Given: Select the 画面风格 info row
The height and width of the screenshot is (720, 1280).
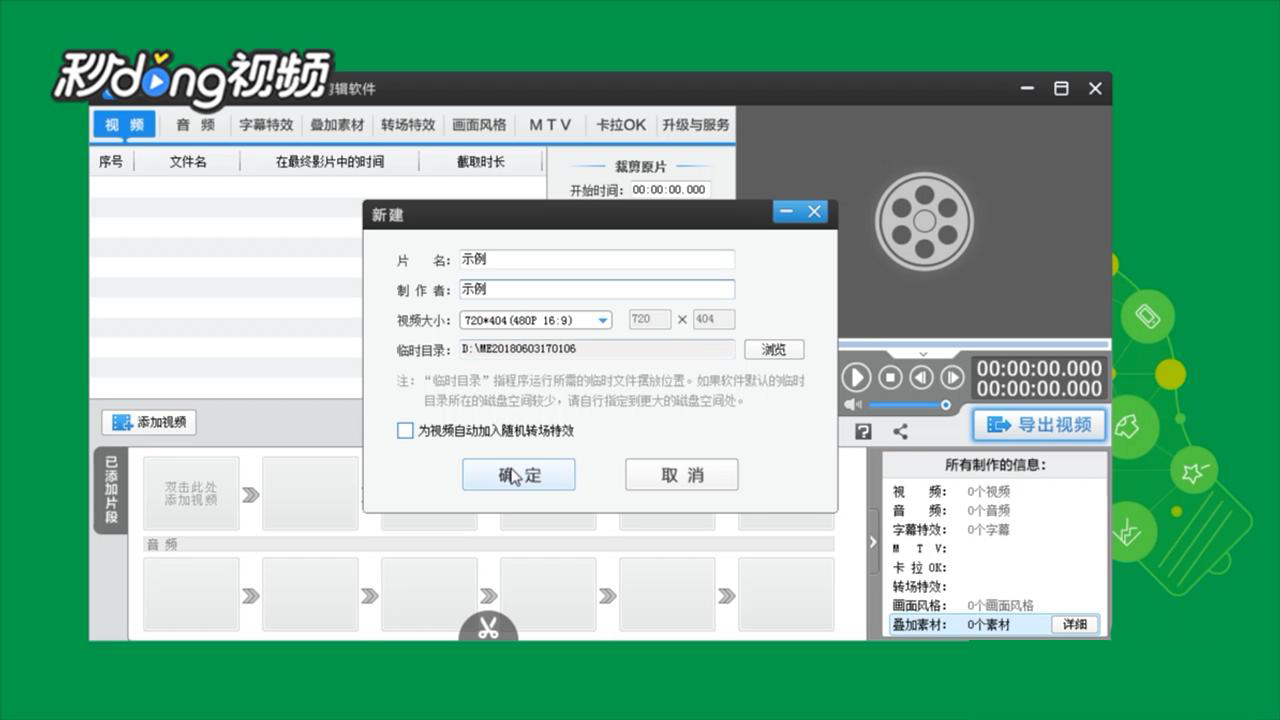Looking at the screenshot, I should (995, 605).
